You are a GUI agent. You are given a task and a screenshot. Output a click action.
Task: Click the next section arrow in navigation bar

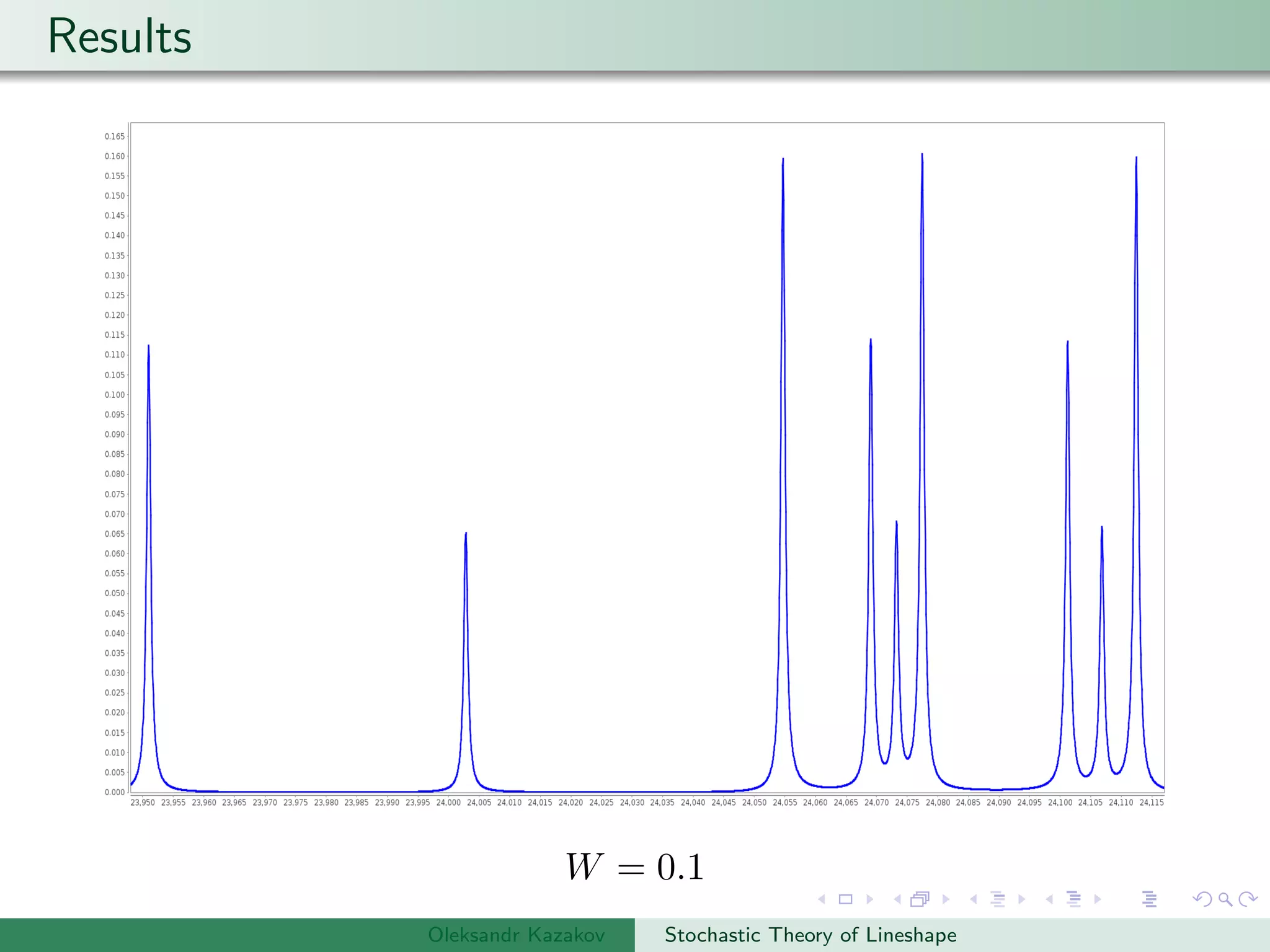point(1098,899)
